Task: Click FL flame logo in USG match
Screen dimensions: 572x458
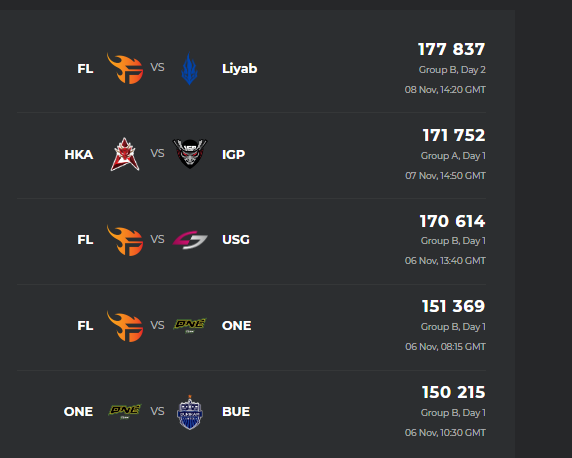Action: (125, 240)
